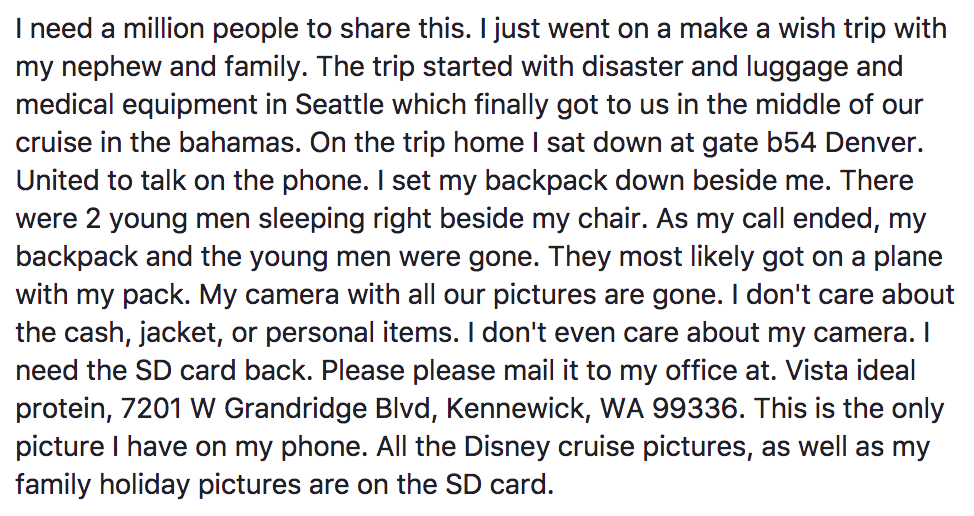974x516 pixels.
Task: Click the gate number "b54"
Action: (x=760, y=142)
